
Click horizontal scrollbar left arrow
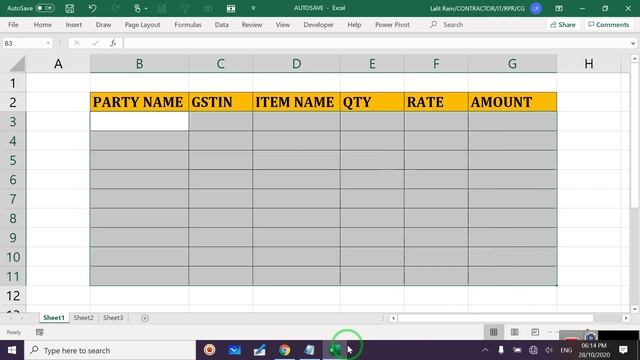pos(393,318)
